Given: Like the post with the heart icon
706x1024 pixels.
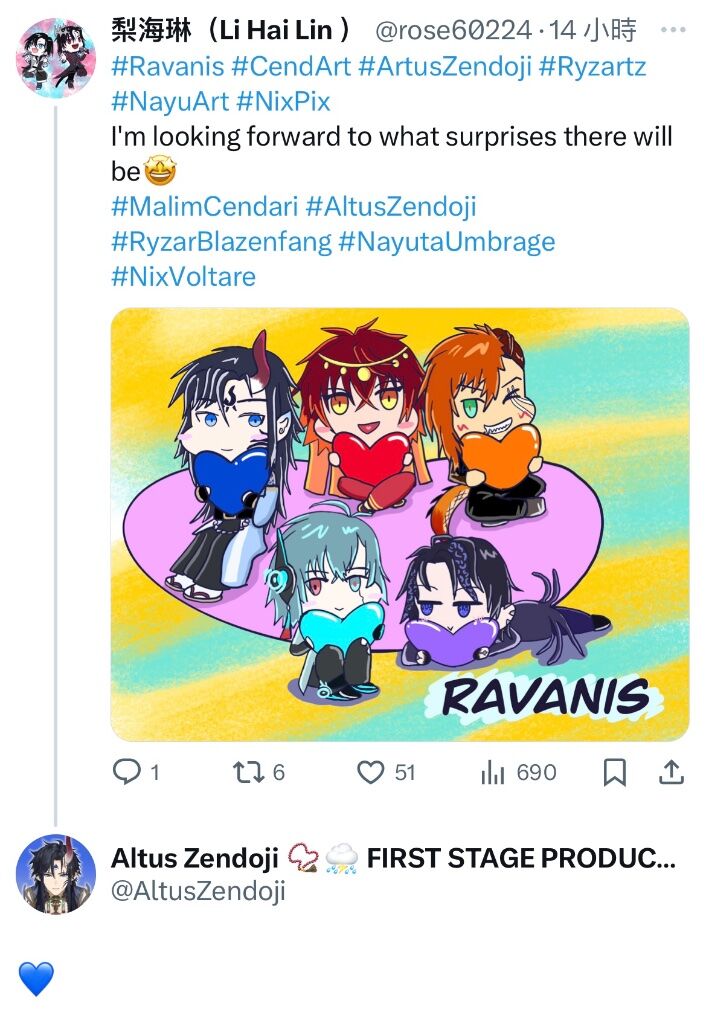Looking at the screenshot, I should [370, 773].
